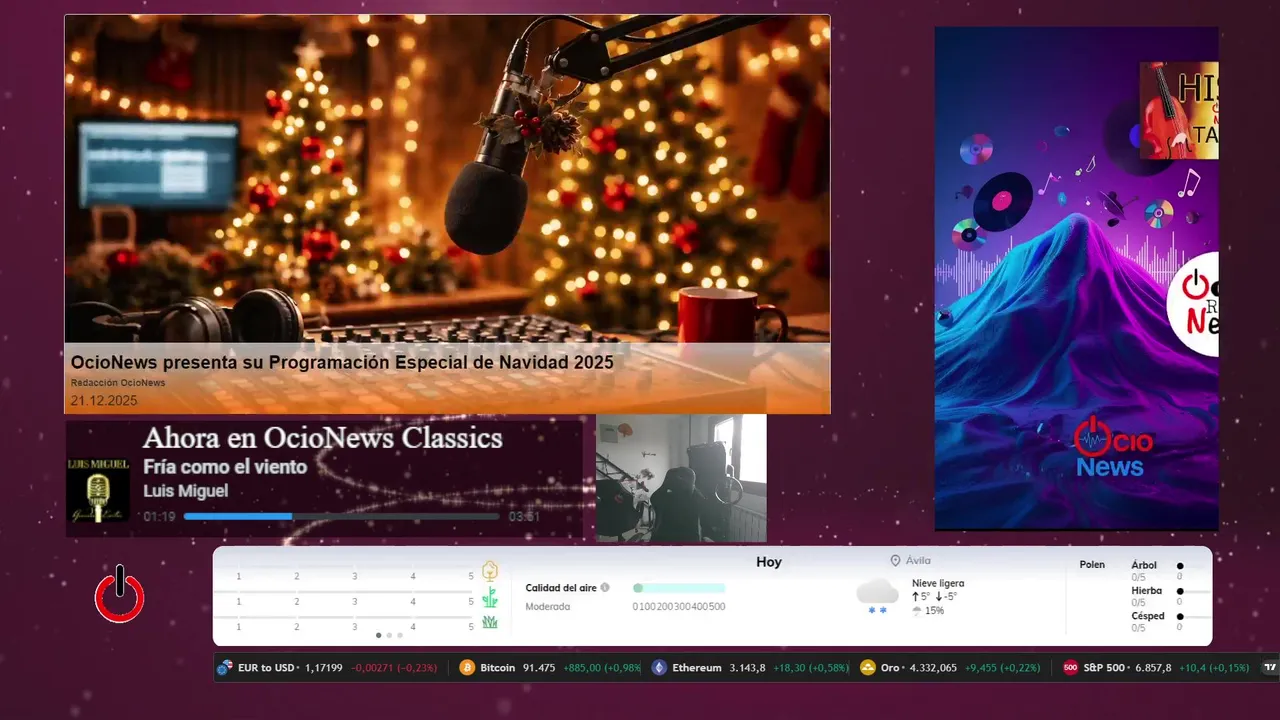Click the violin thumbnail on the right banner
1280x720 pixels.
(x=1179, y=111)
